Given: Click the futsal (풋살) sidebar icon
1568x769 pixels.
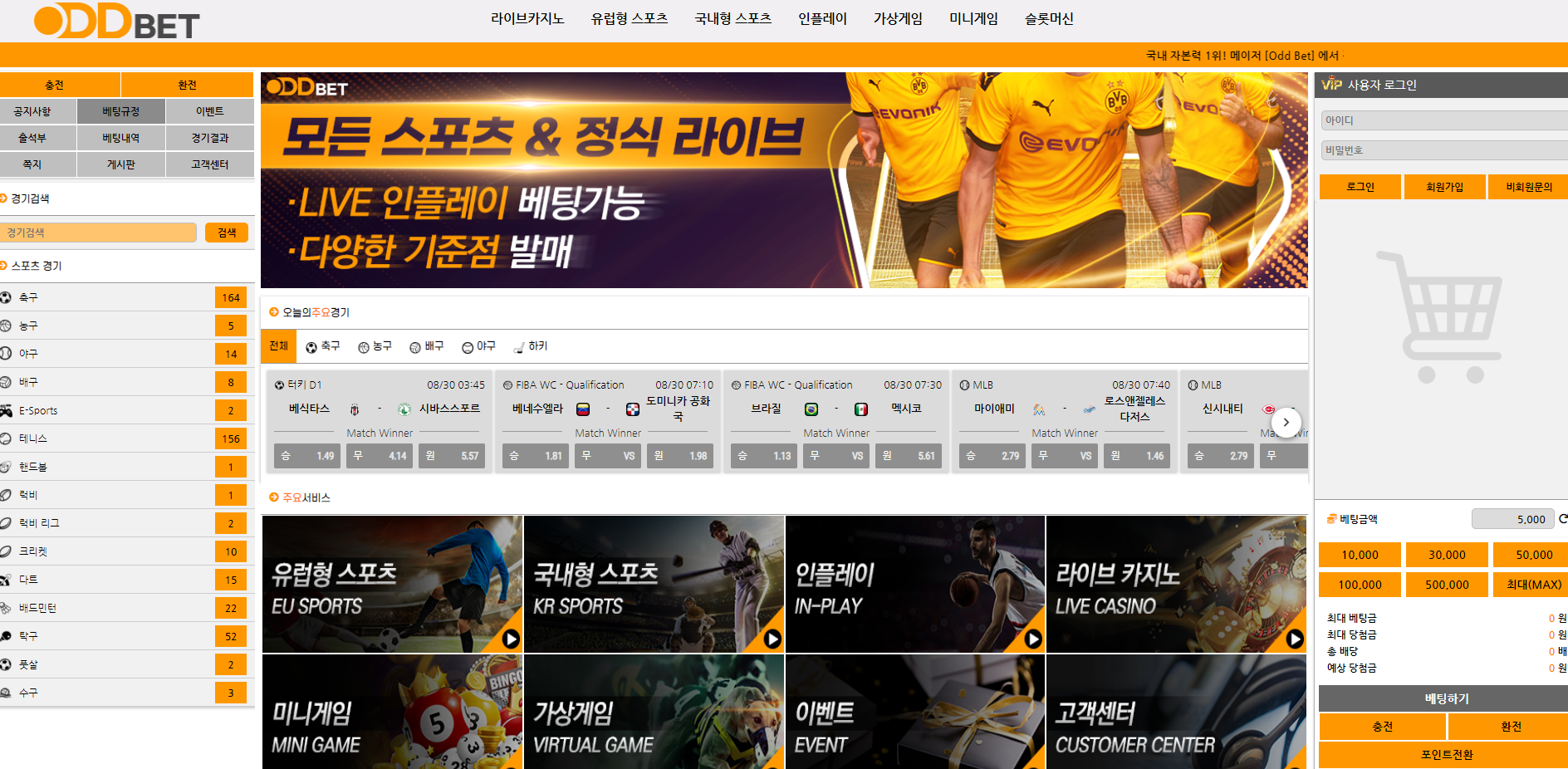Looking at the screenshot, I should pos(6,664).
